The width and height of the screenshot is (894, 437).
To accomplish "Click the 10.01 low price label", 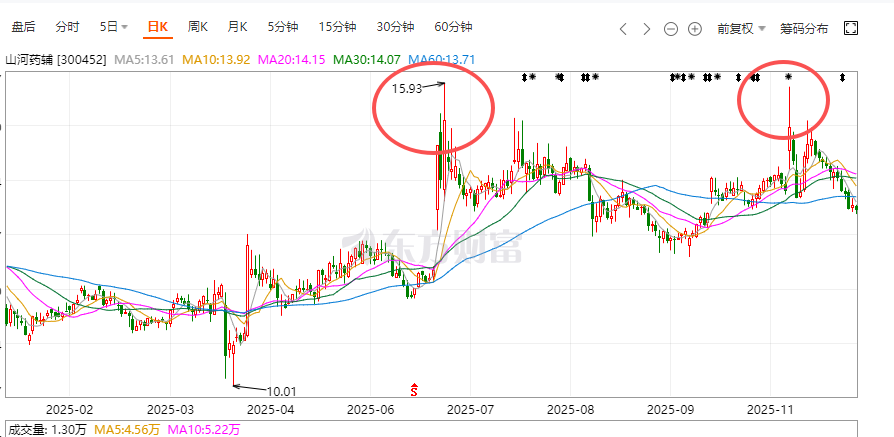I will click(282, 391).
